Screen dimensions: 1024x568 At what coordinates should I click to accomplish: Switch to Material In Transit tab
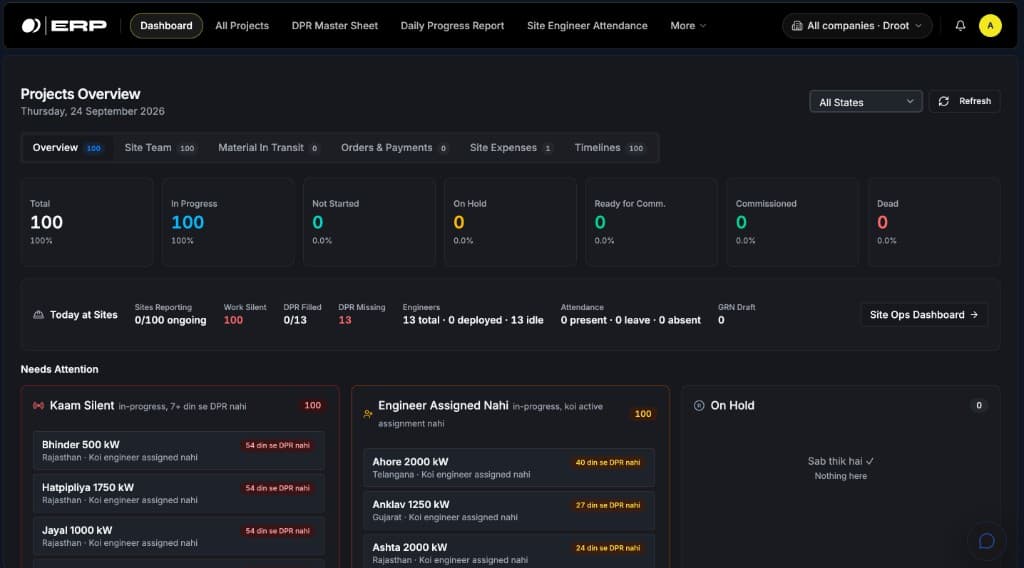268,148
